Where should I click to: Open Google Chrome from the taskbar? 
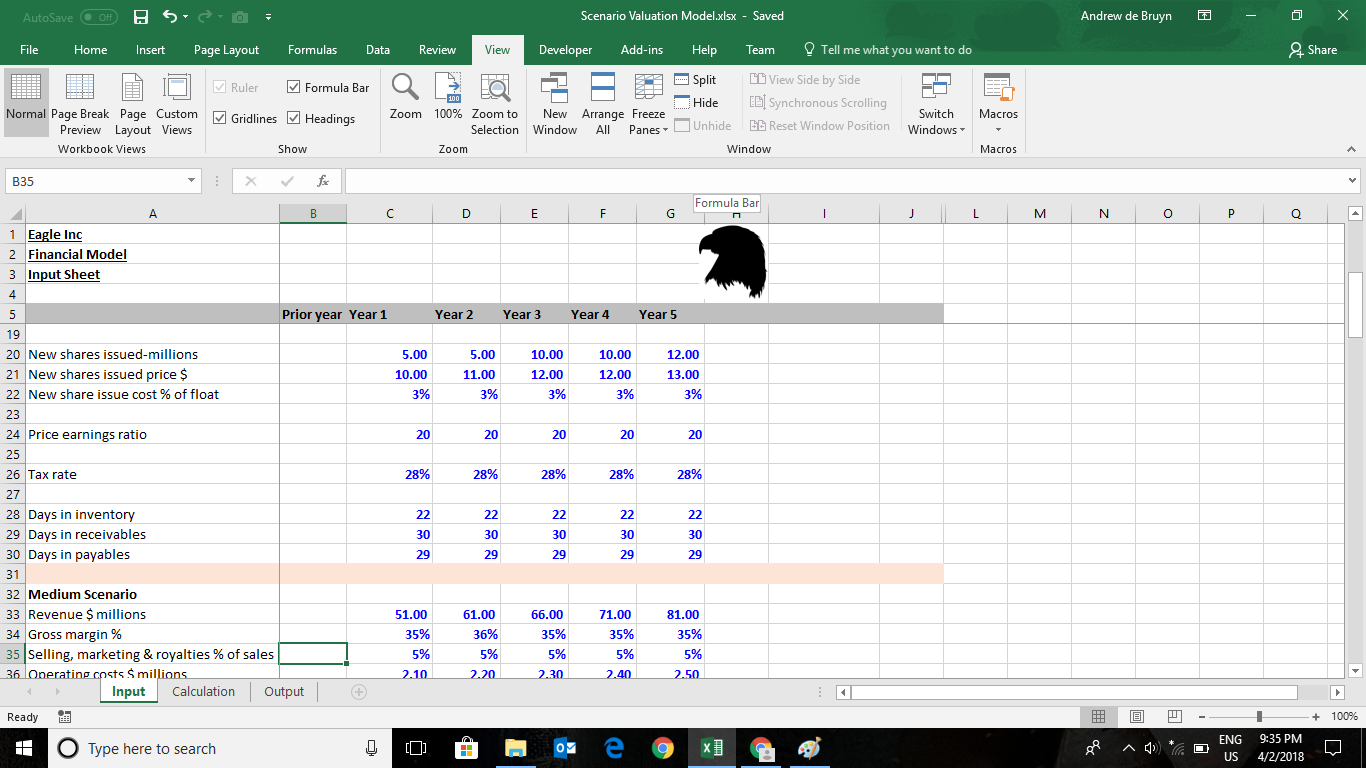tap(662, 748)
